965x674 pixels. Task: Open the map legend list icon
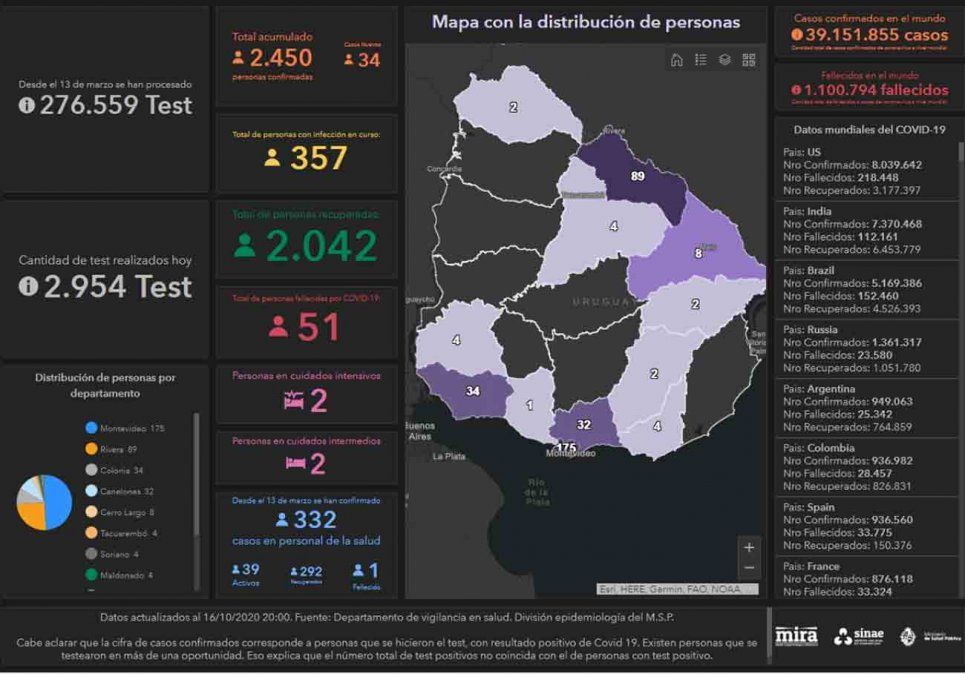701,60
